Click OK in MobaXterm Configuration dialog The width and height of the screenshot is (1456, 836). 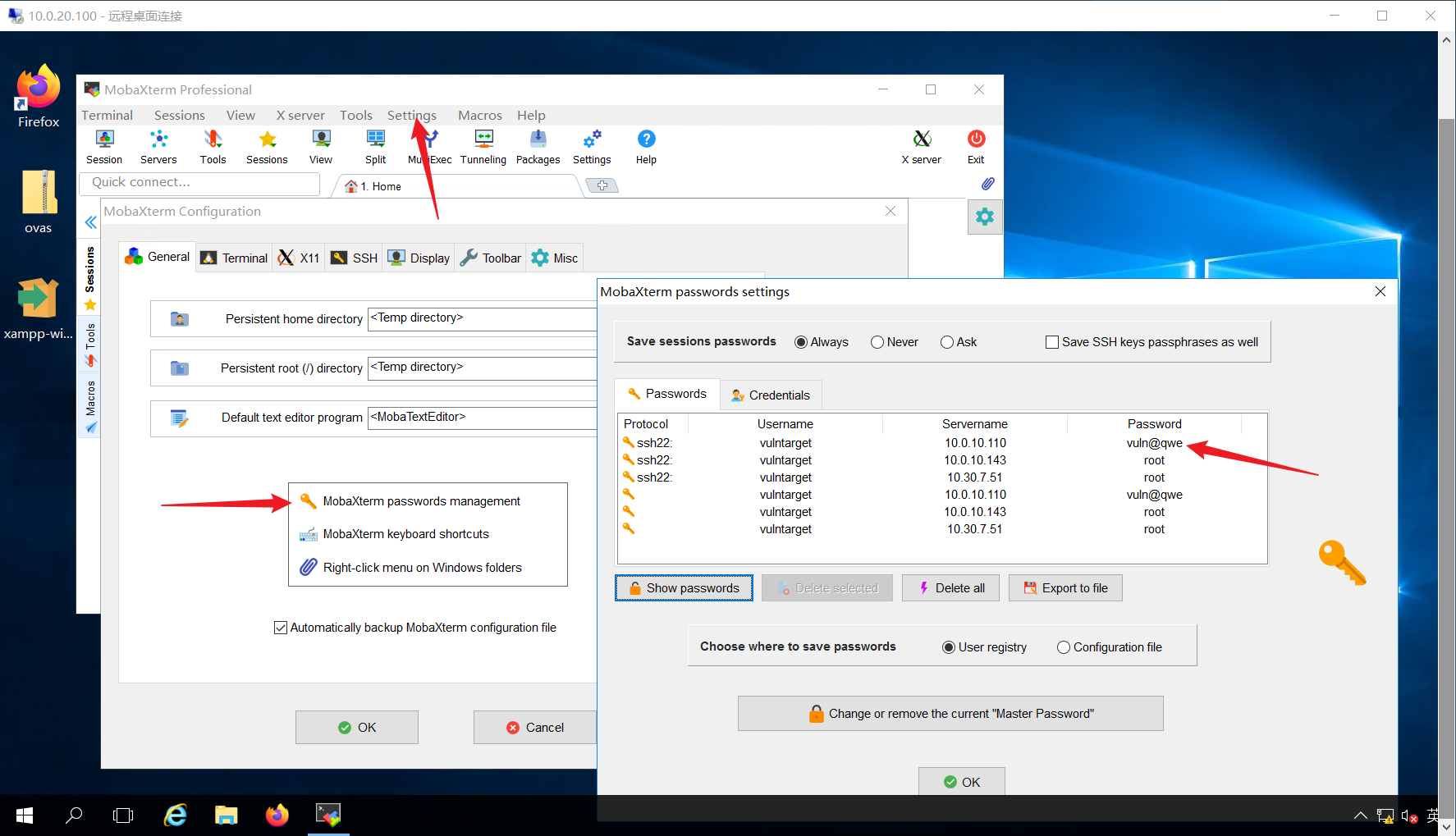pyautogui.click(x=357, y=727)
